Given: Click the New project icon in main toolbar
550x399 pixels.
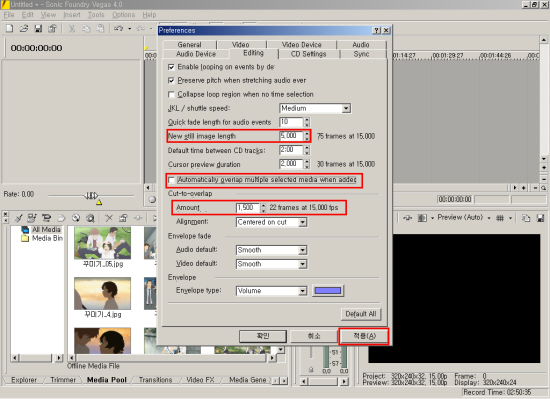Looking at the screenshot, I should coord(9,28).
